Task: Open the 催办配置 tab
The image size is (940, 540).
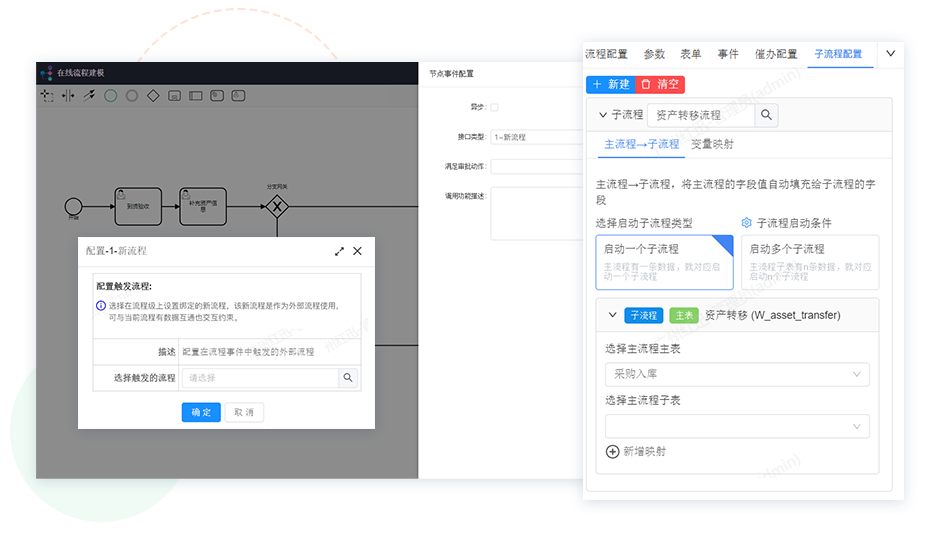Action: 776,54
